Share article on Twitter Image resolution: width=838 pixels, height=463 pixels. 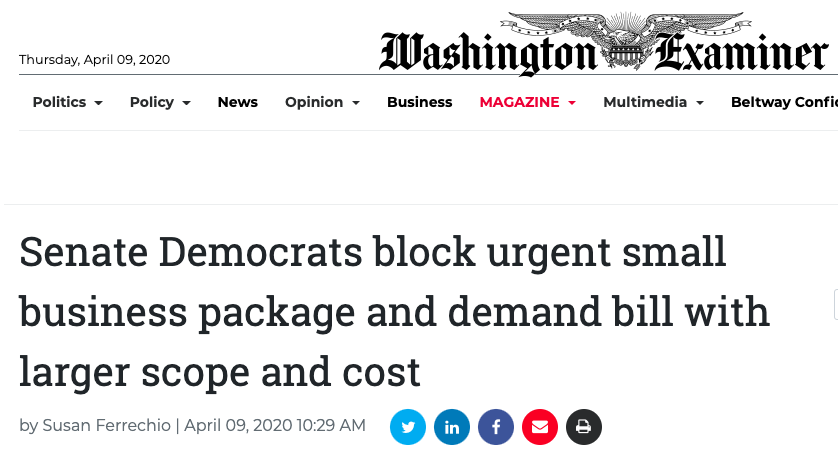click(408, 427)
